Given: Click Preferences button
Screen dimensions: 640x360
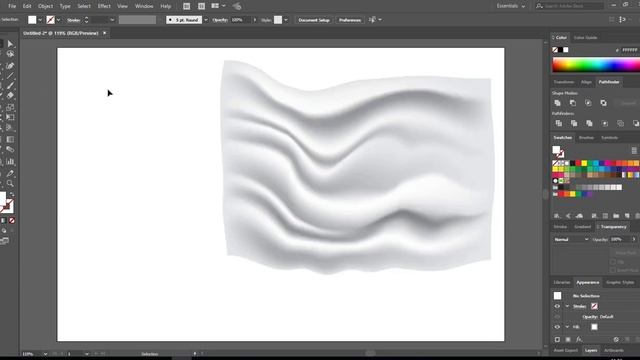Looking at the screenshot, I should click(350, 20).
